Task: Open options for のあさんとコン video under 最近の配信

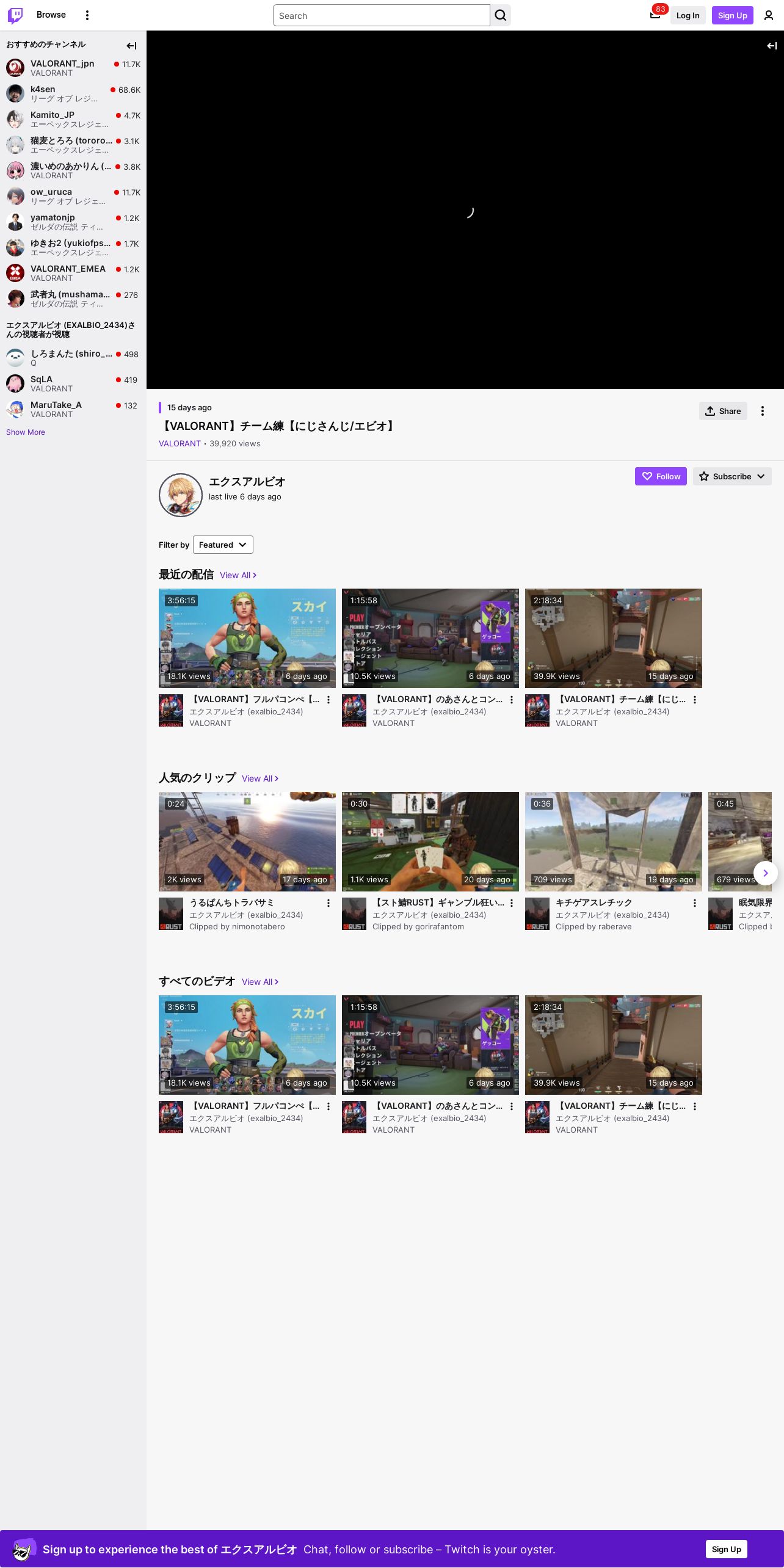Action: (512, 700)
